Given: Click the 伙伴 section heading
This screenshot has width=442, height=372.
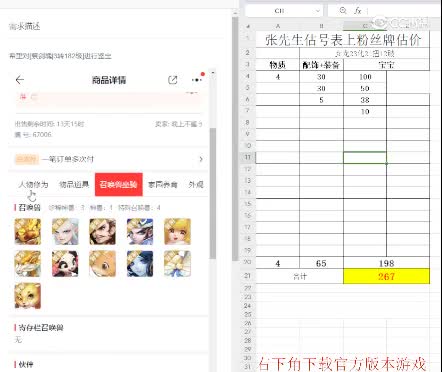Looking at the screenshot, I should pos(26,364).
